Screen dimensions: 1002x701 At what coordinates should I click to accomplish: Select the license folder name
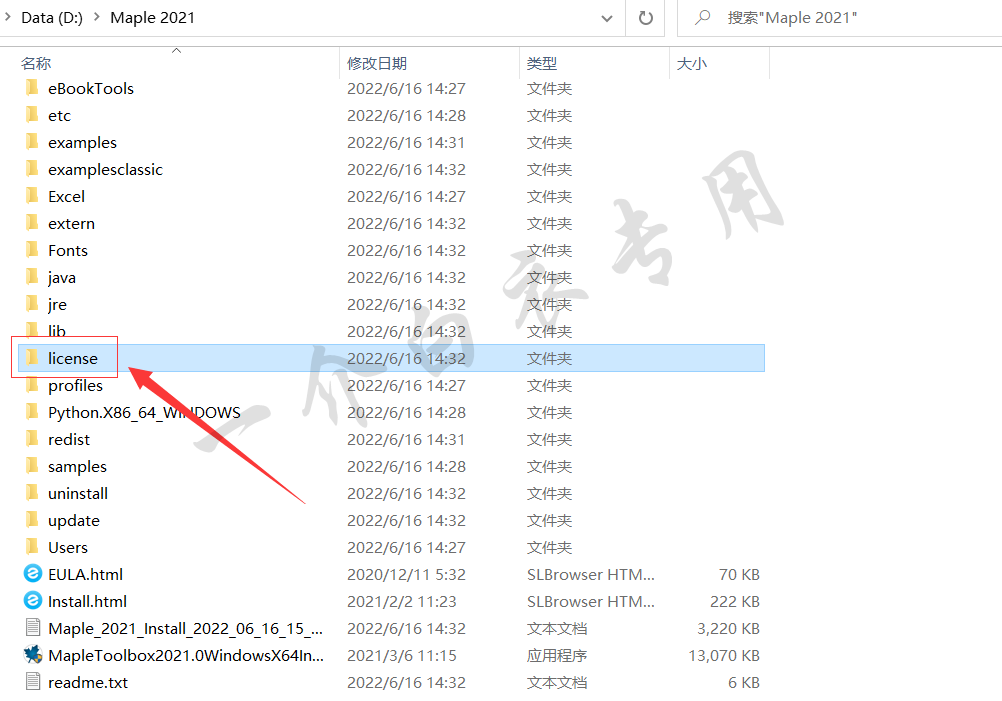coord(73,358)
